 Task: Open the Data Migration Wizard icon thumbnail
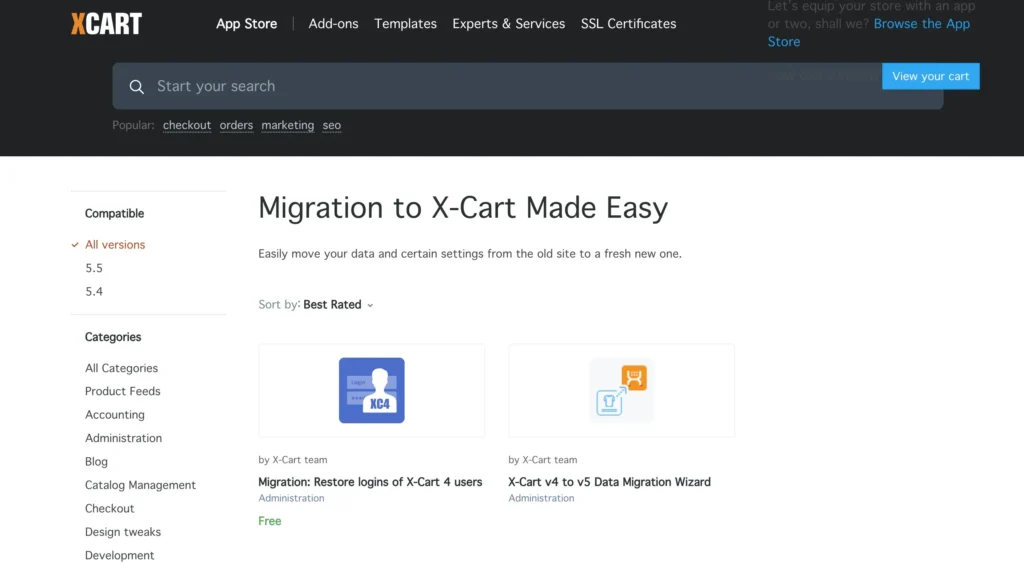tap(621, 390)
